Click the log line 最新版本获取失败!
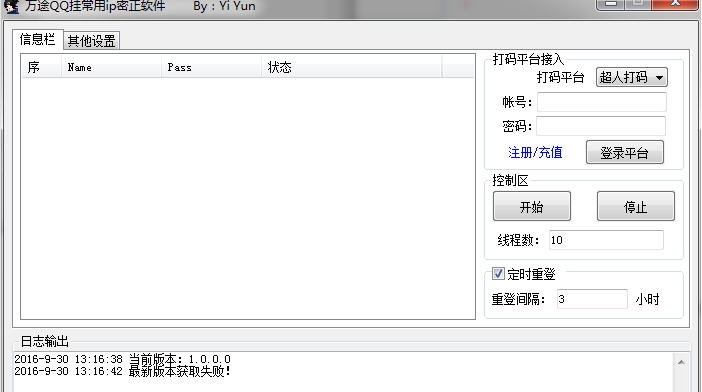This screenshot has height=392, width=702. coord(123,371)
